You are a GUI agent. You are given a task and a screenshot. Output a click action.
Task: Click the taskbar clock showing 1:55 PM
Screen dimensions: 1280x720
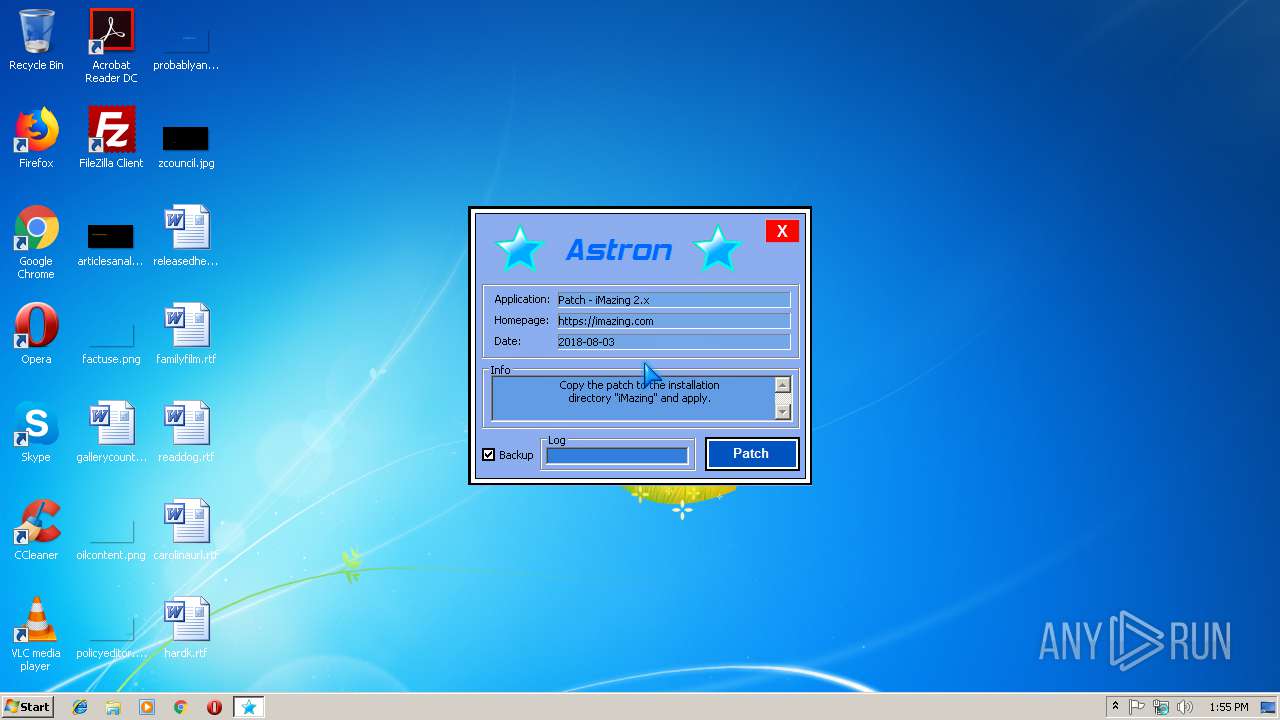[1229, 707]
